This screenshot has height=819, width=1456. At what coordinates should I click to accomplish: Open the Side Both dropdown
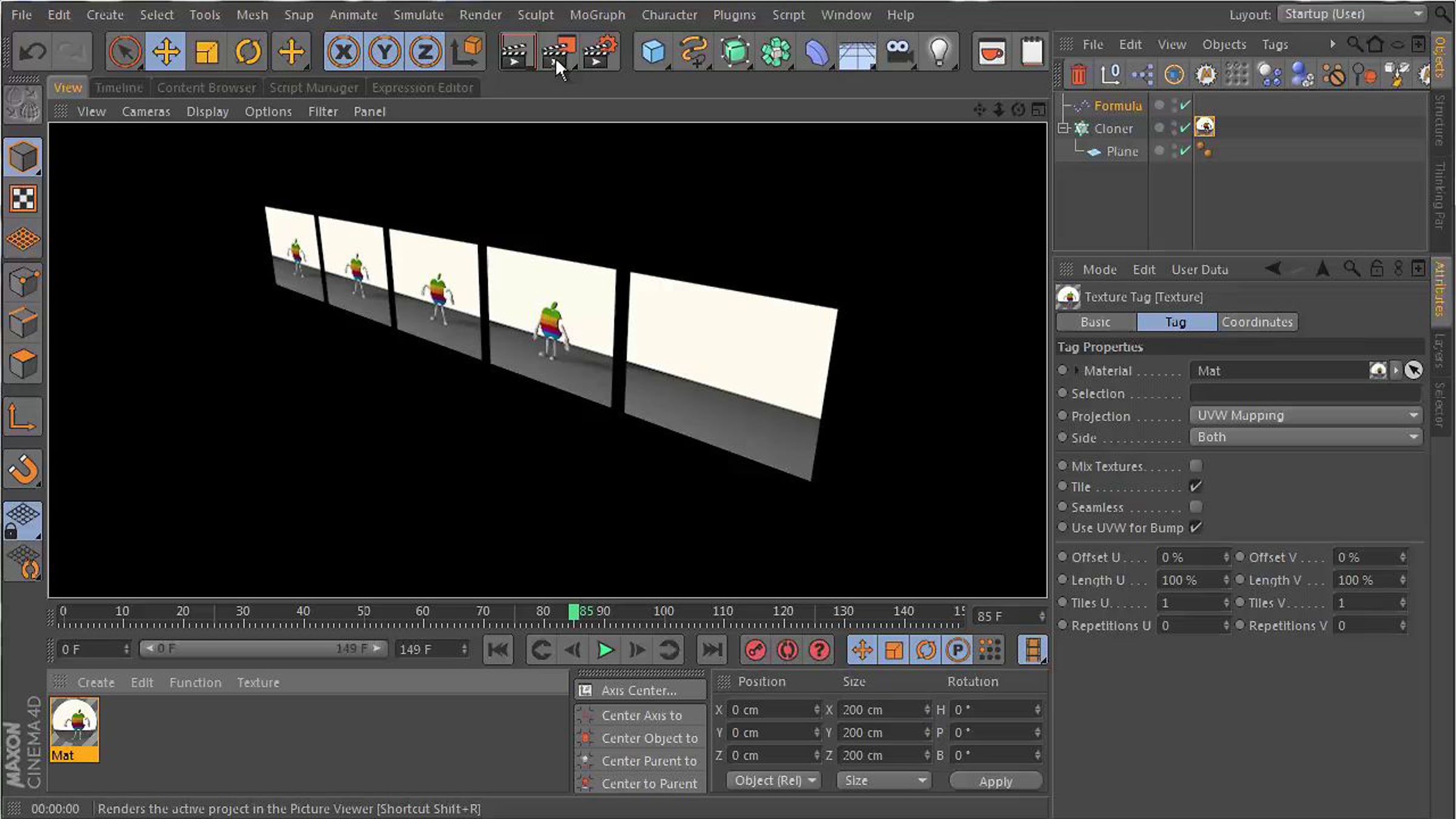coord(1306,437)
